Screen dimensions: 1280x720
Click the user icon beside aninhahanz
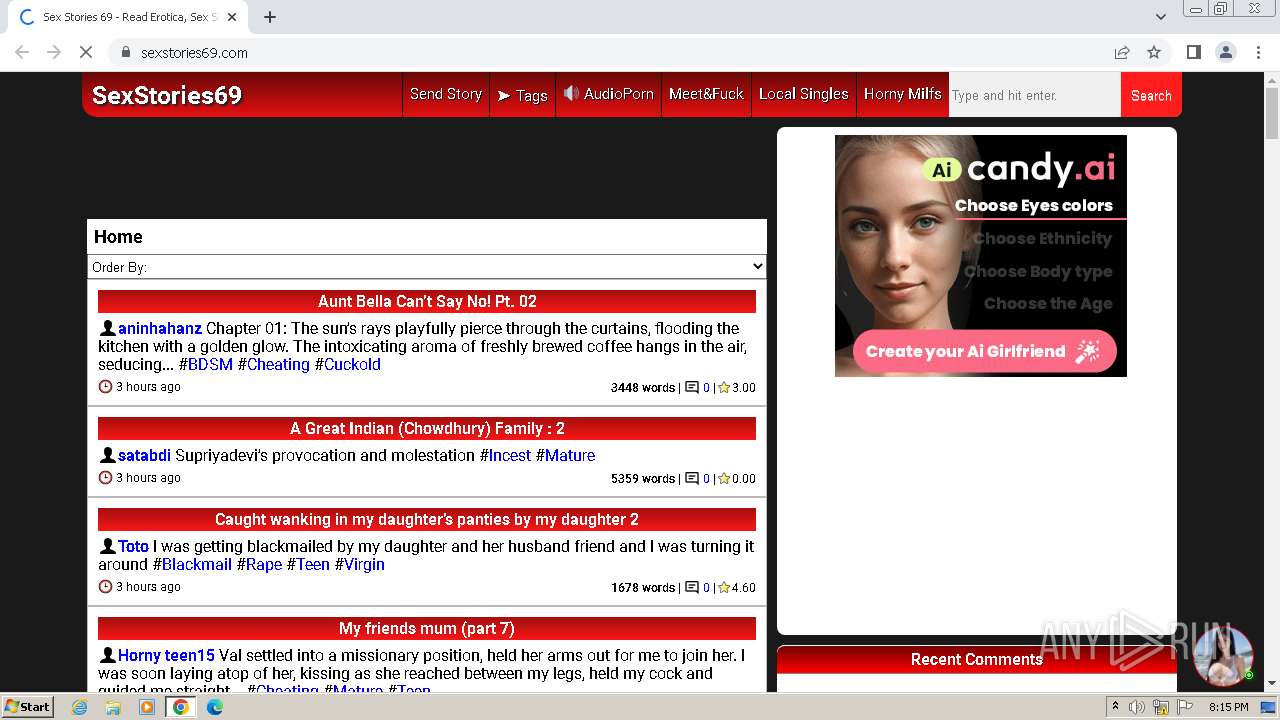tap(107, 328)
